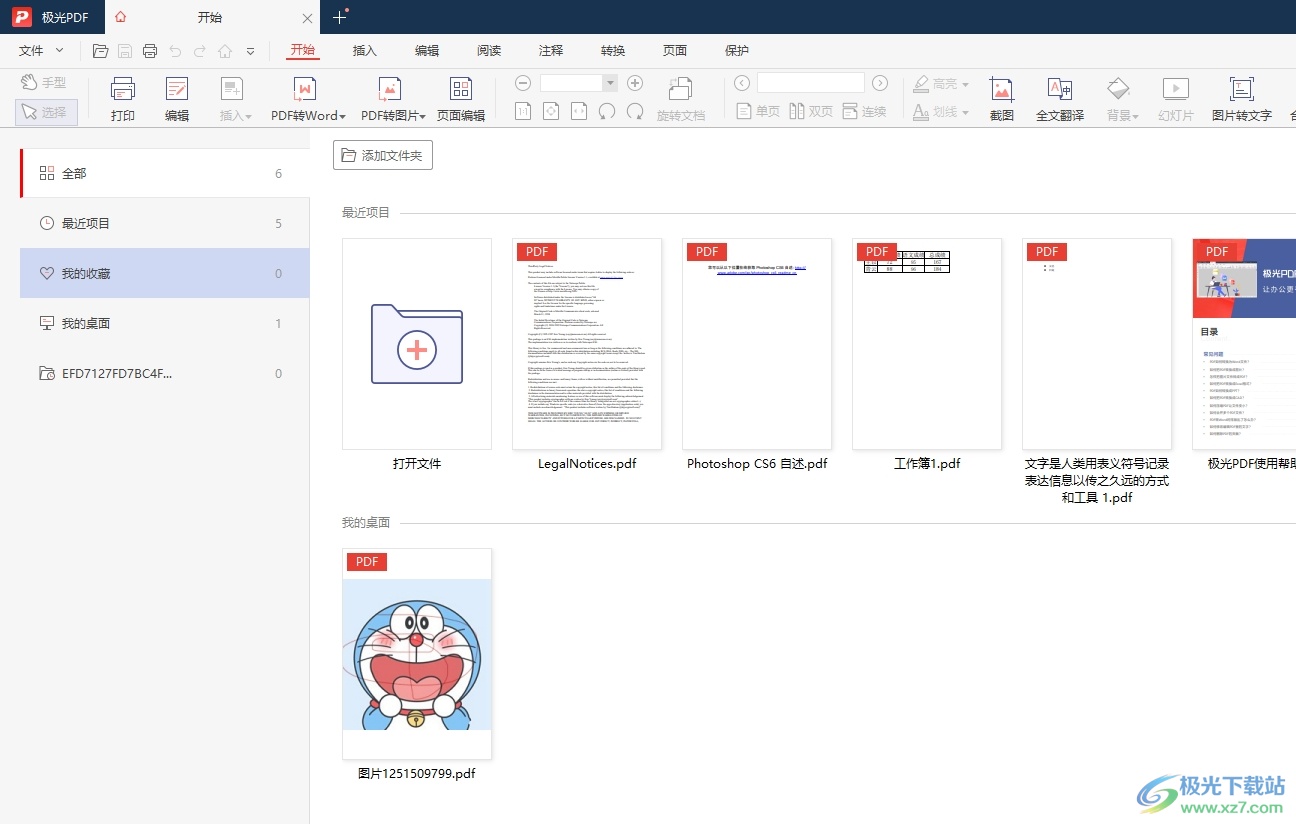Open the 文件 file menu dropdown
Screen dimensions: 1296x824
[x=41, y=51]
